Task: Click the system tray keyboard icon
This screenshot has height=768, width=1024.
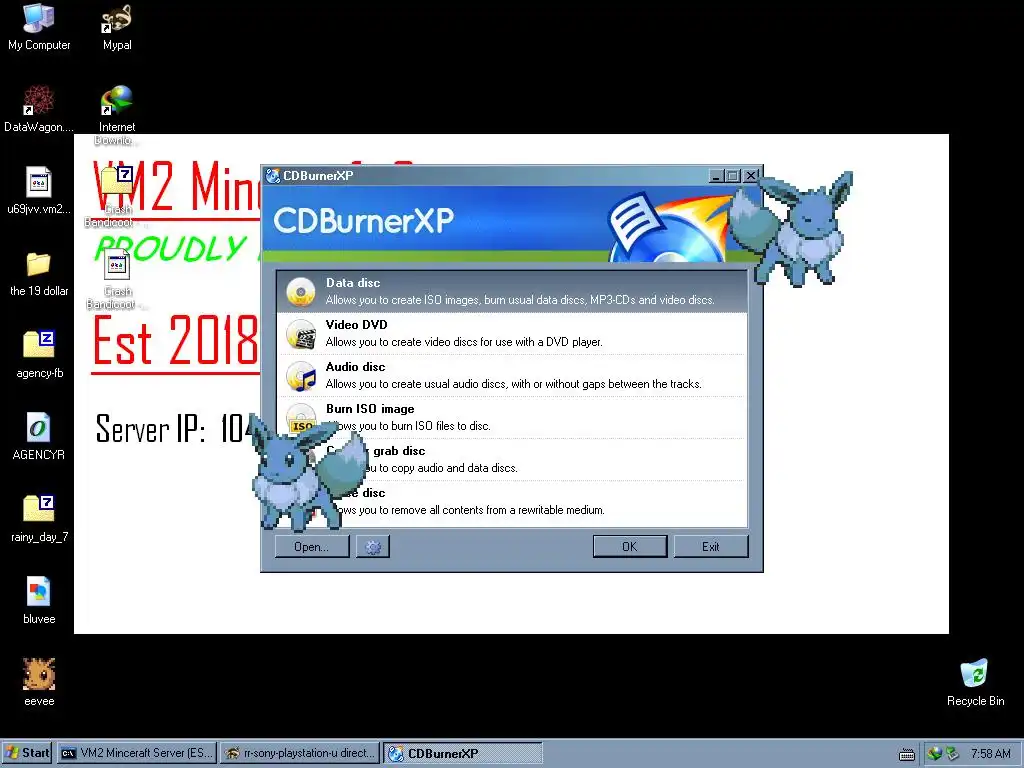Action: (906, 754)
